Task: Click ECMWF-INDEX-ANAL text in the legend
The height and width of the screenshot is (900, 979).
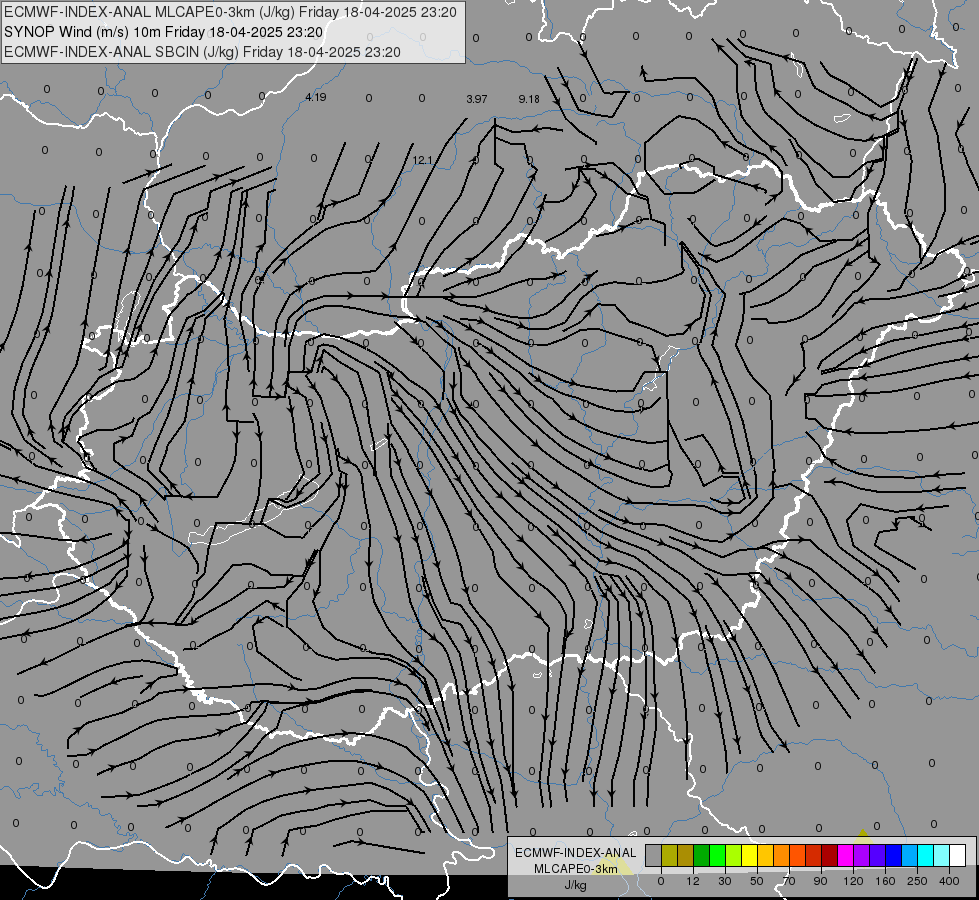Action: (x=576, y=853)
